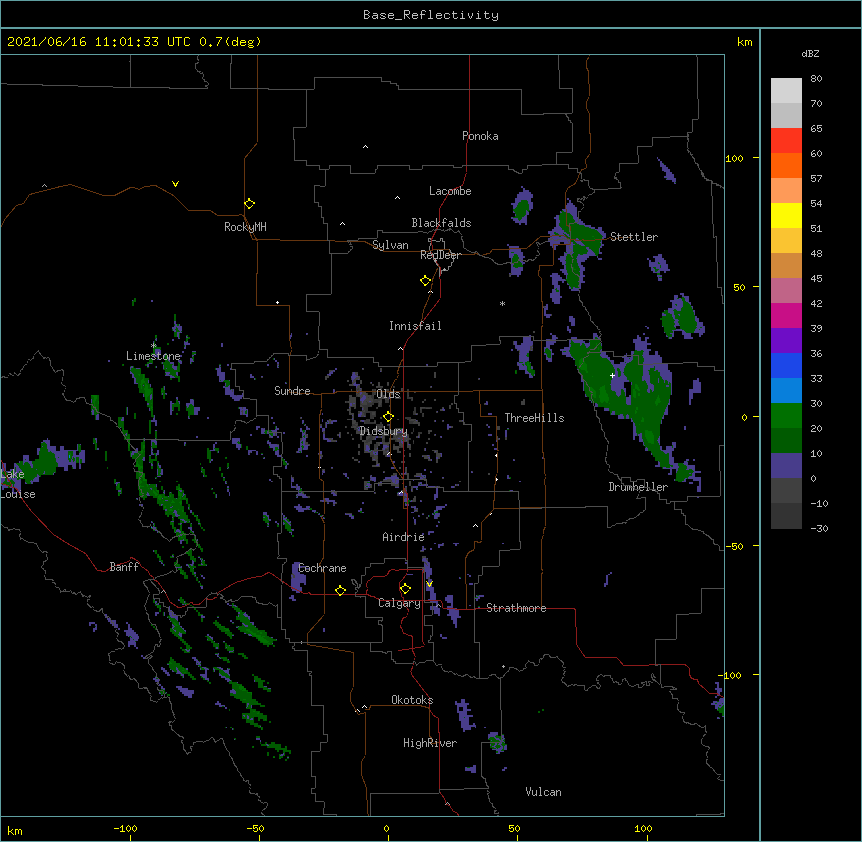Select the orange swatch near 60 dBZ
This screenshot has height=842, width=862.
tap(786, 165)
